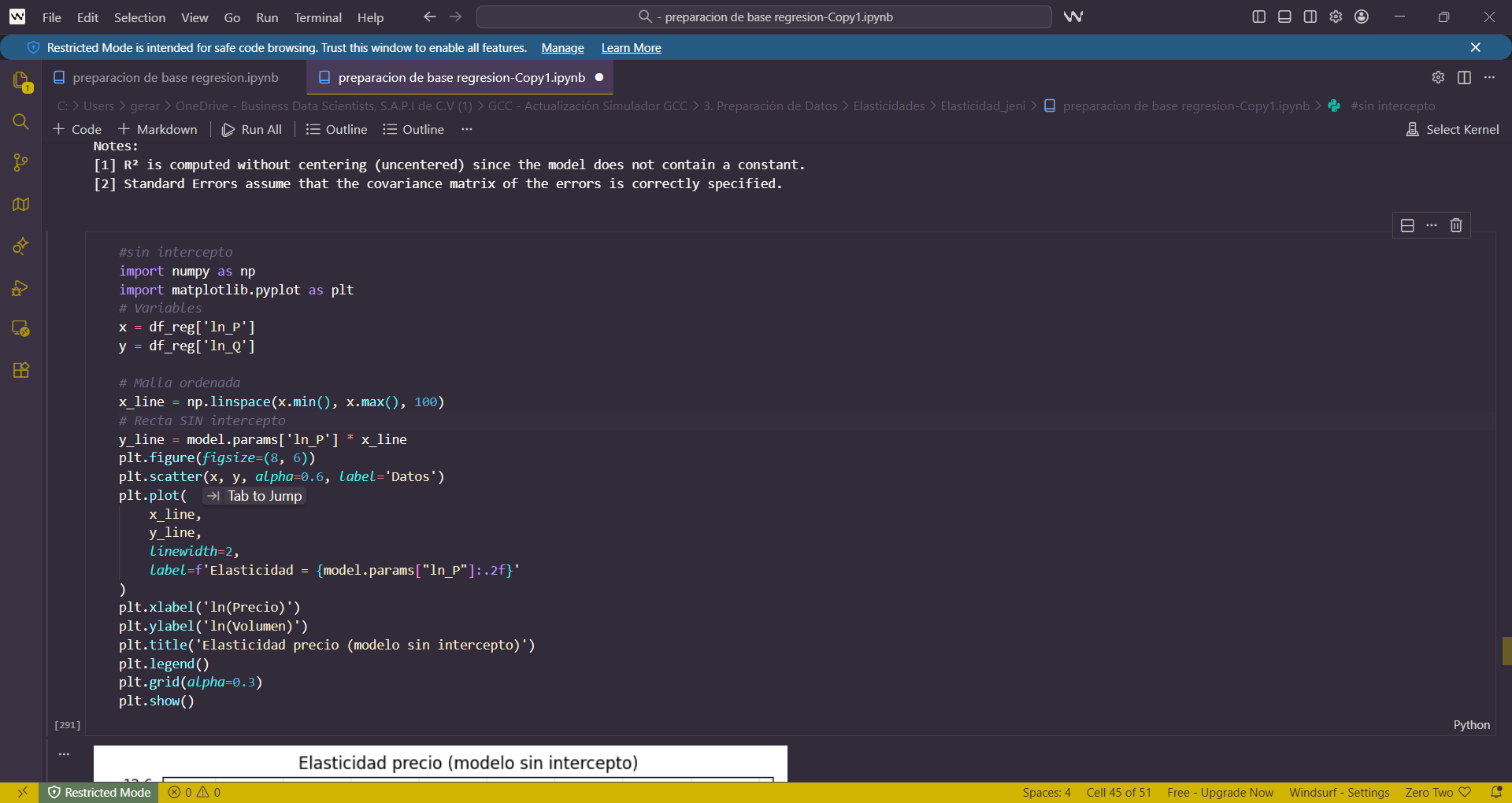Expand the Elasticidades breadcrumb folder
Screen dimensions: 1512x803
[x=888, y=105]
